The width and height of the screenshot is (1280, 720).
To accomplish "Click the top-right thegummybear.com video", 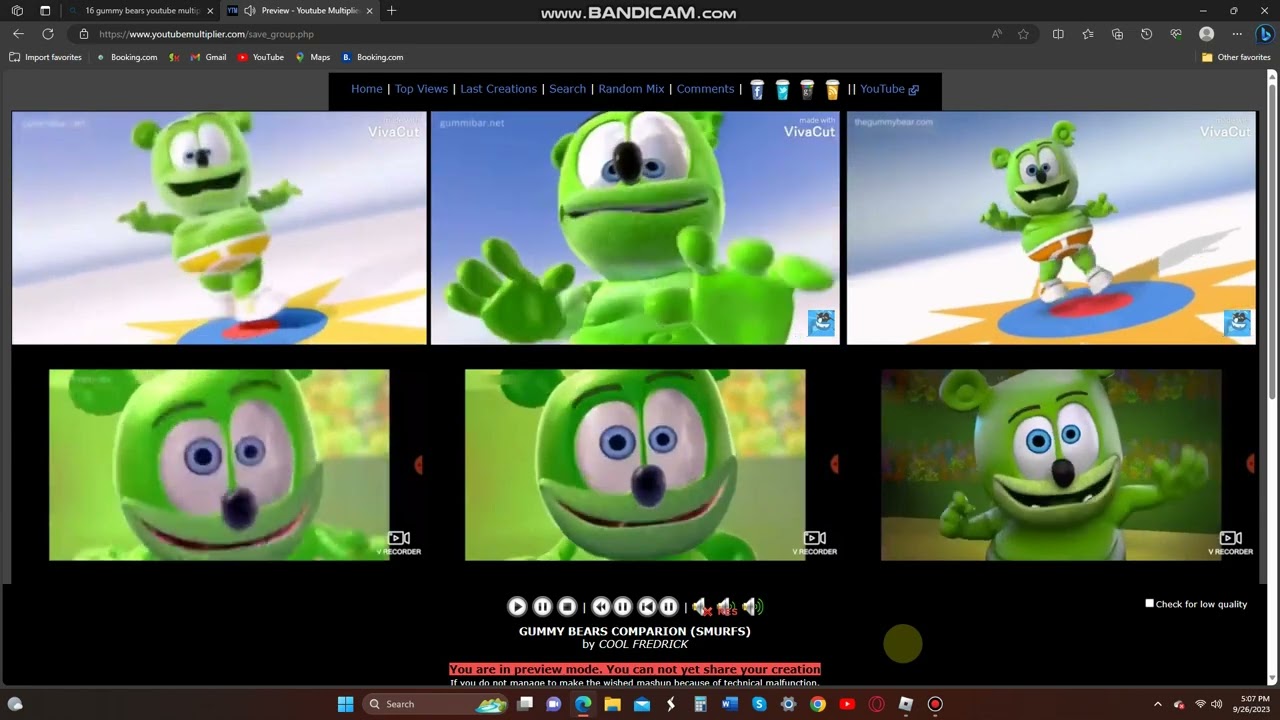I will pyautogui.click(x=1051, y=228).
